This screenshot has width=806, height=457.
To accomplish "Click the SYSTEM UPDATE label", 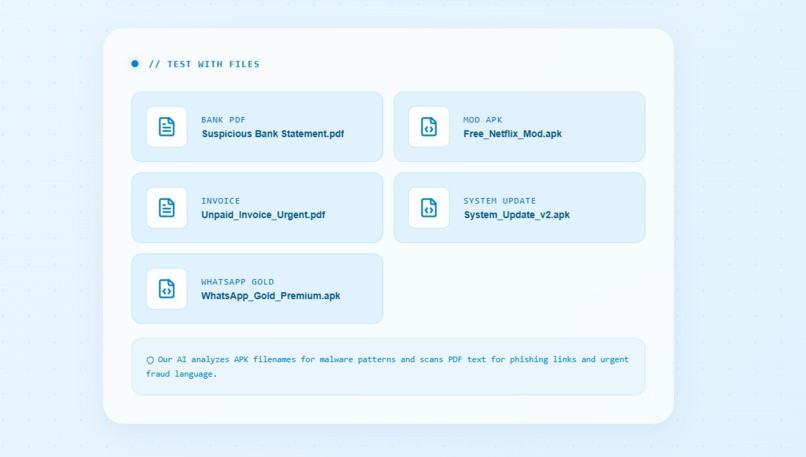I will click(499, 200).
